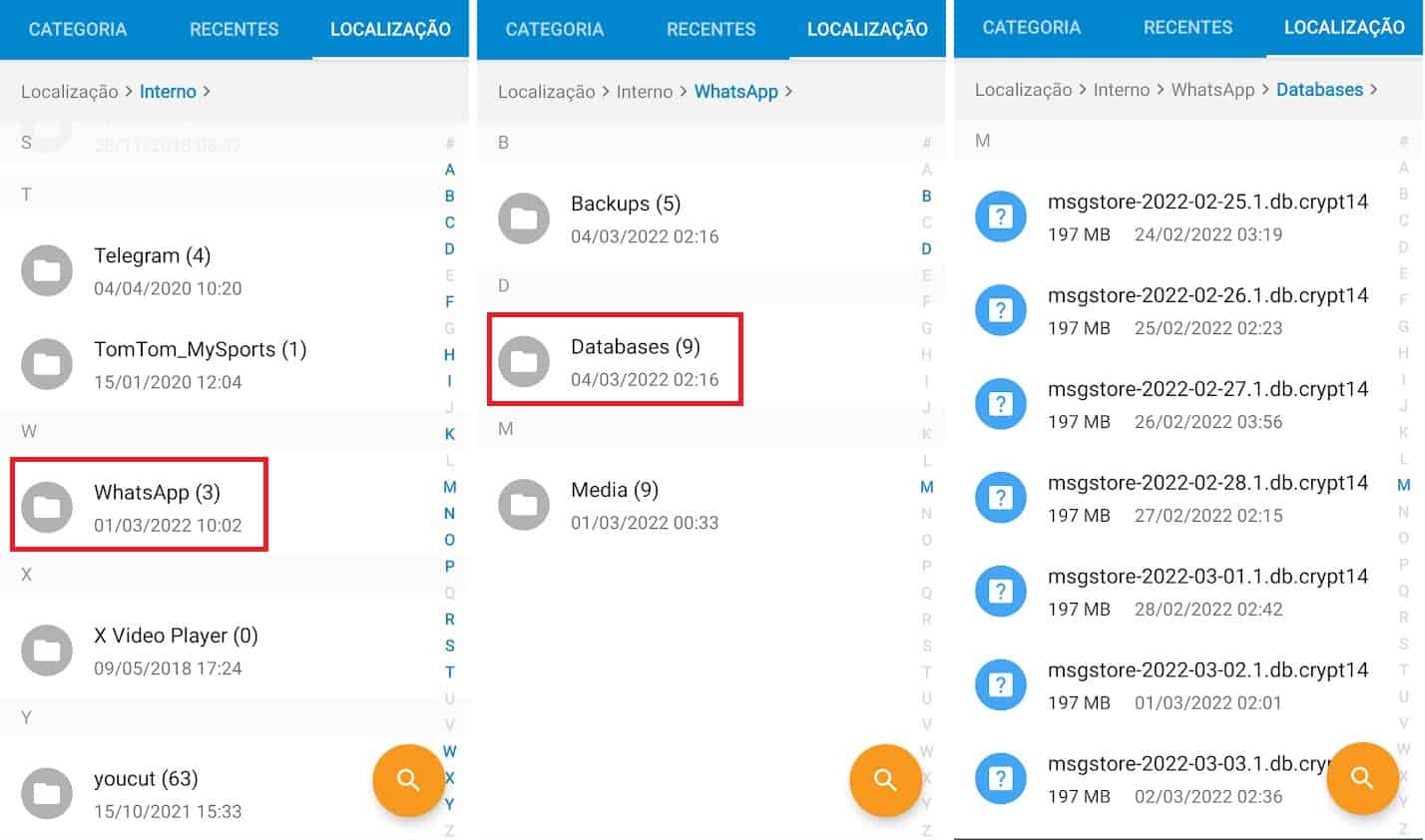Select Interno breadcrumb in middle panel
This screenshot has width=1425, height=840.
tap(645, 91)
